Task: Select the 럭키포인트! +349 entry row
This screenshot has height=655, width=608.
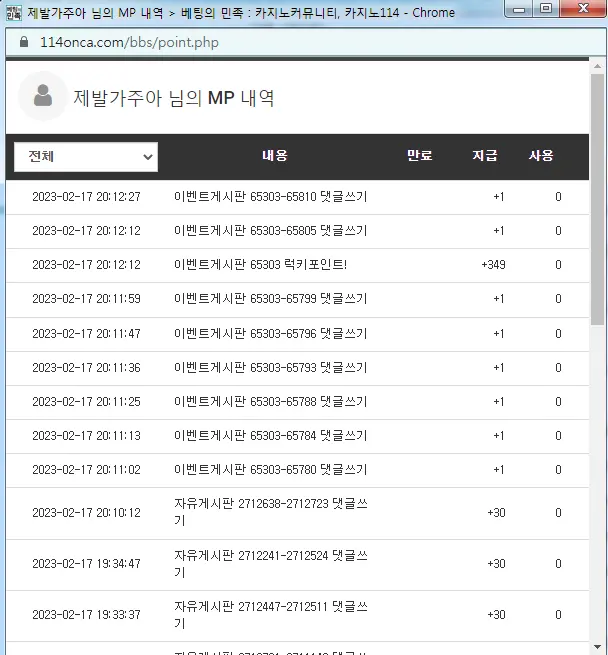Action: point(297,265)
